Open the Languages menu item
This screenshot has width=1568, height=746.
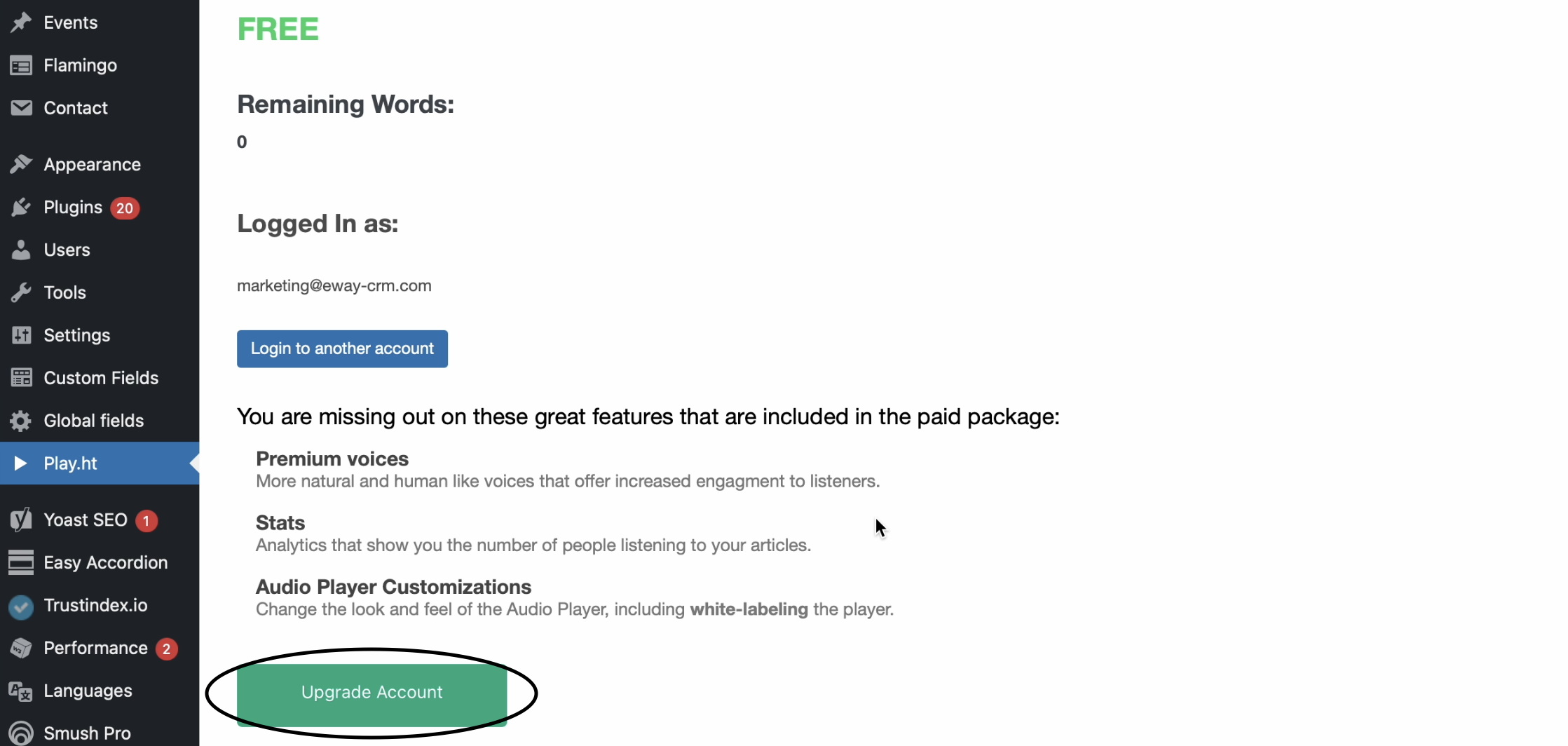pyautogui.click(x=100, y=691)
